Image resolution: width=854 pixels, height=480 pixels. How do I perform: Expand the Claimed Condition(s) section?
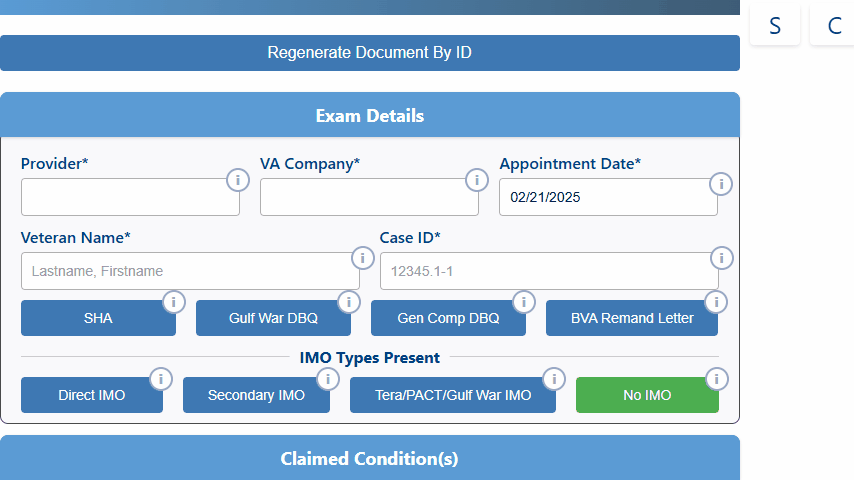370,459
